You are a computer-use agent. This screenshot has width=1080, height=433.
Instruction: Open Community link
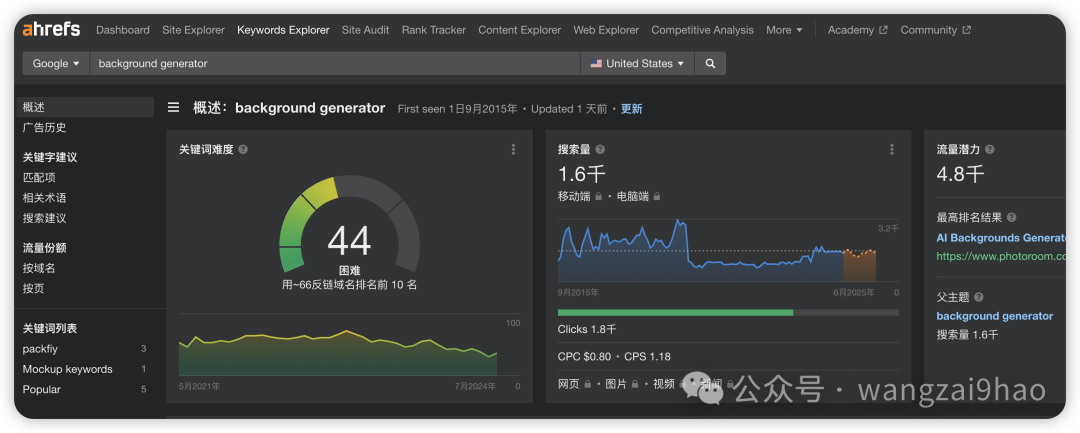(x=928, y=30)
